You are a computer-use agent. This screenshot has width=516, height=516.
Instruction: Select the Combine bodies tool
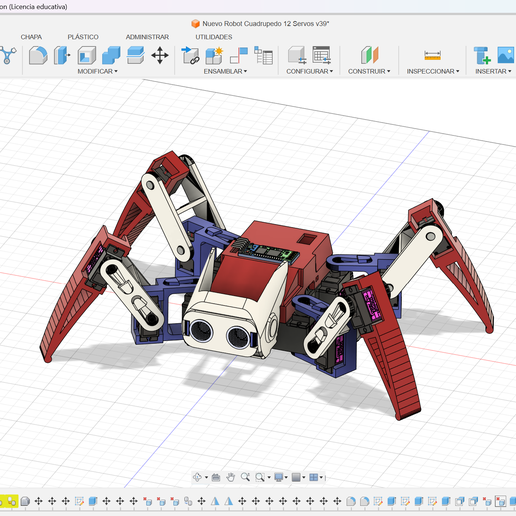(x=111, y=55)
